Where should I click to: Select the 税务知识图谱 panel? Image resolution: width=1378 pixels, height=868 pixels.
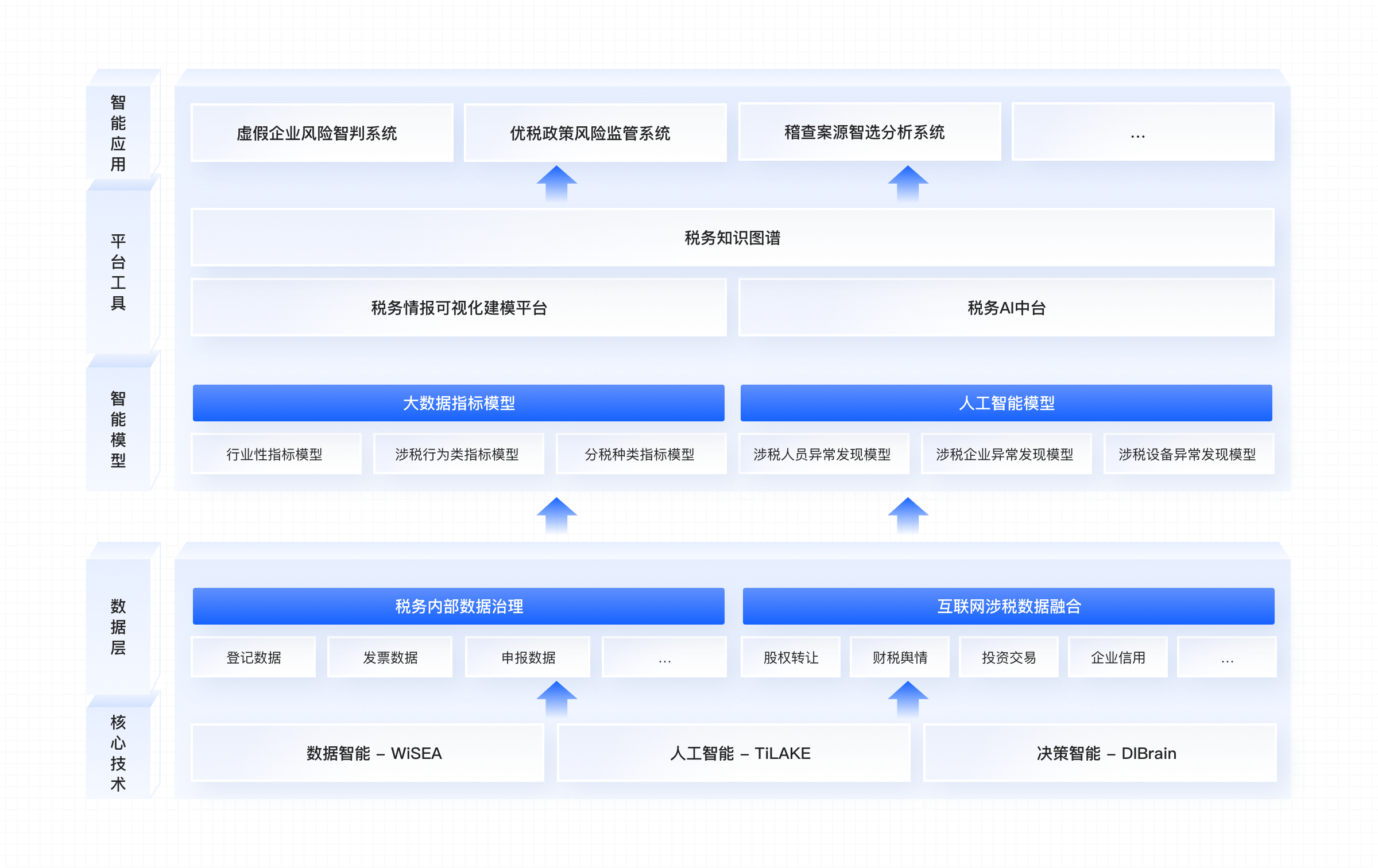[x=733, y=237]
